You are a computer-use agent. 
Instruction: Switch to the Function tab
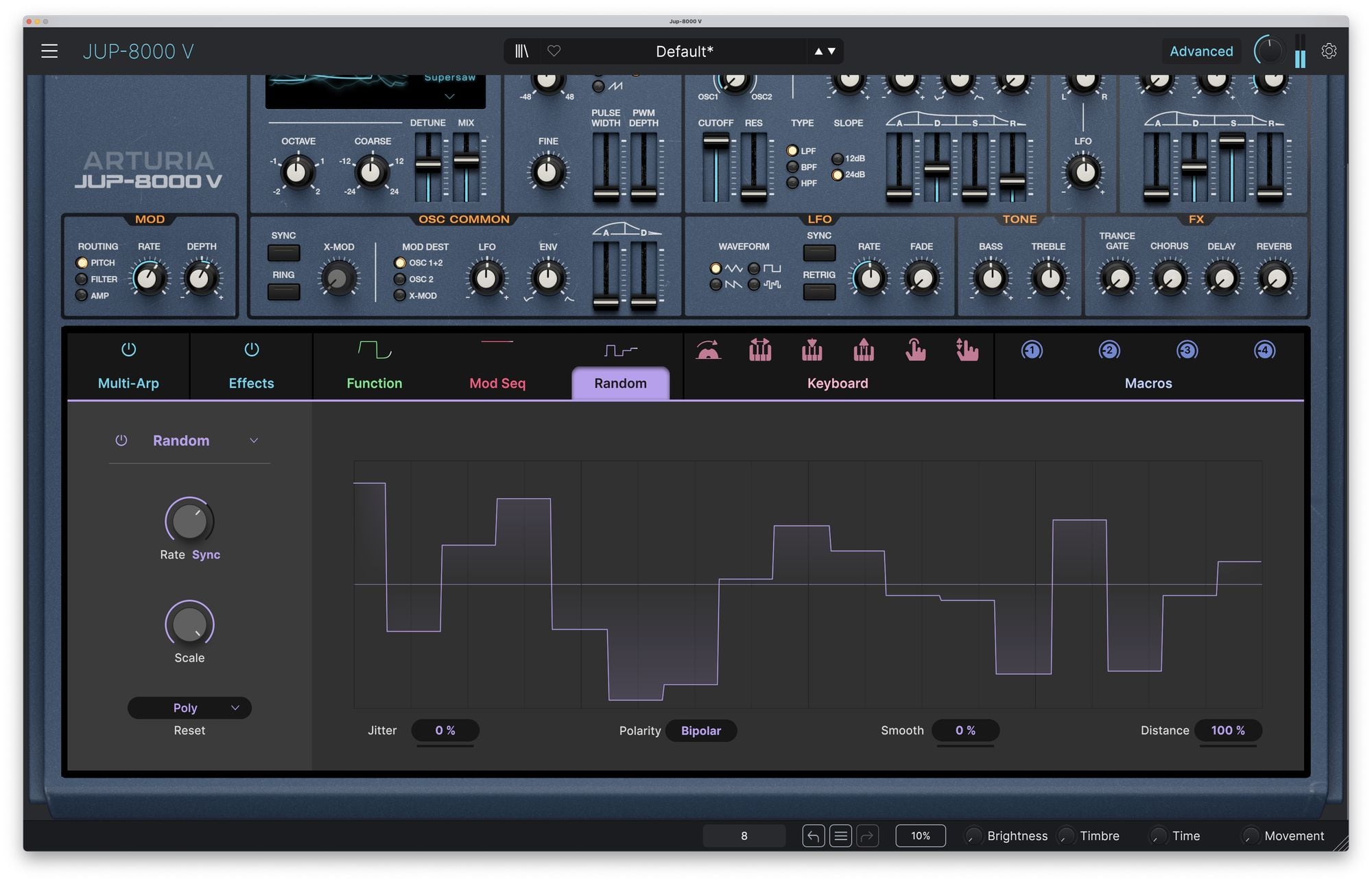tap(374, 383)
